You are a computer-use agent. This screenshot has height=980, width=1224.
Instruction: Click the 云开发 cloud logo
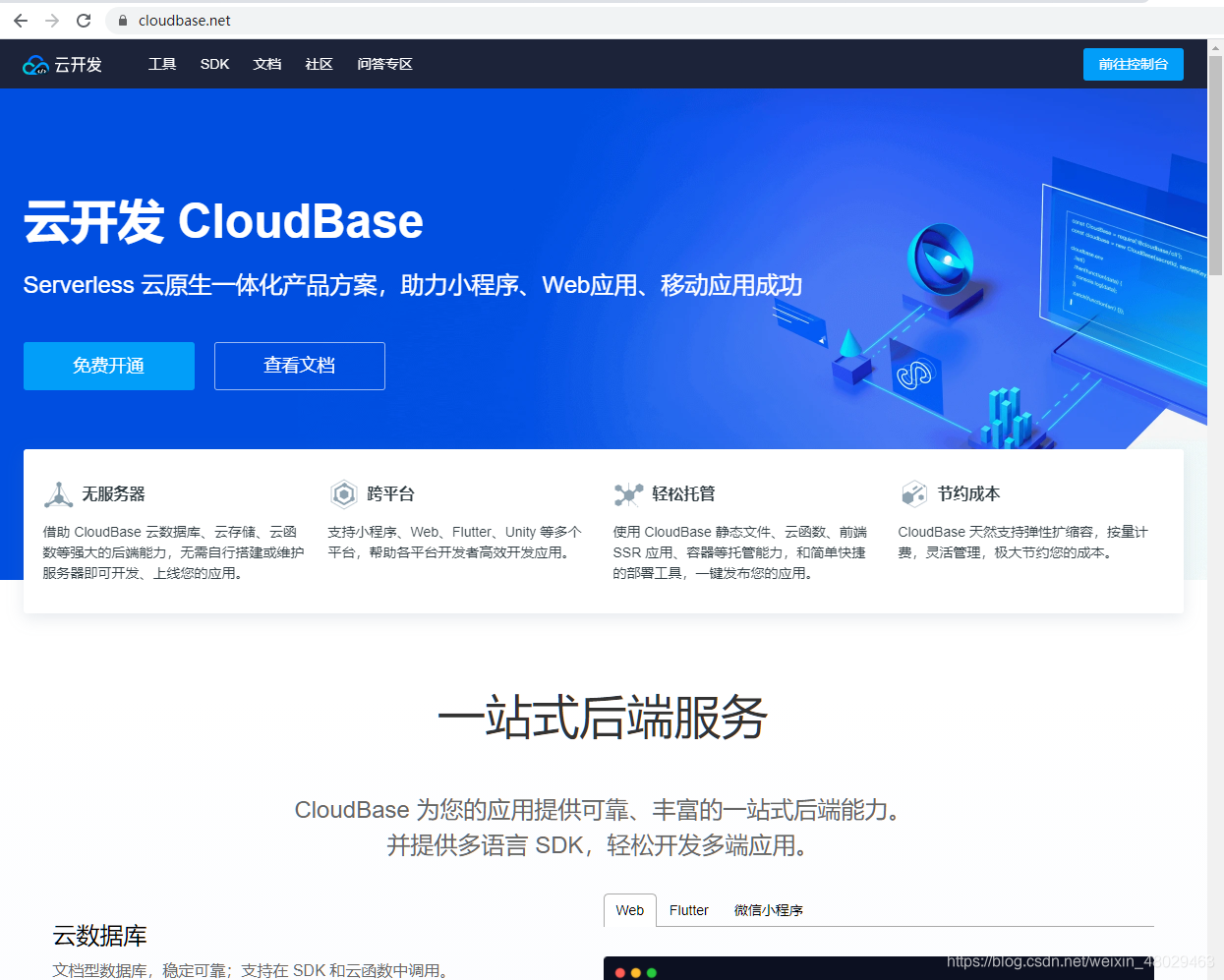[62, 65]
